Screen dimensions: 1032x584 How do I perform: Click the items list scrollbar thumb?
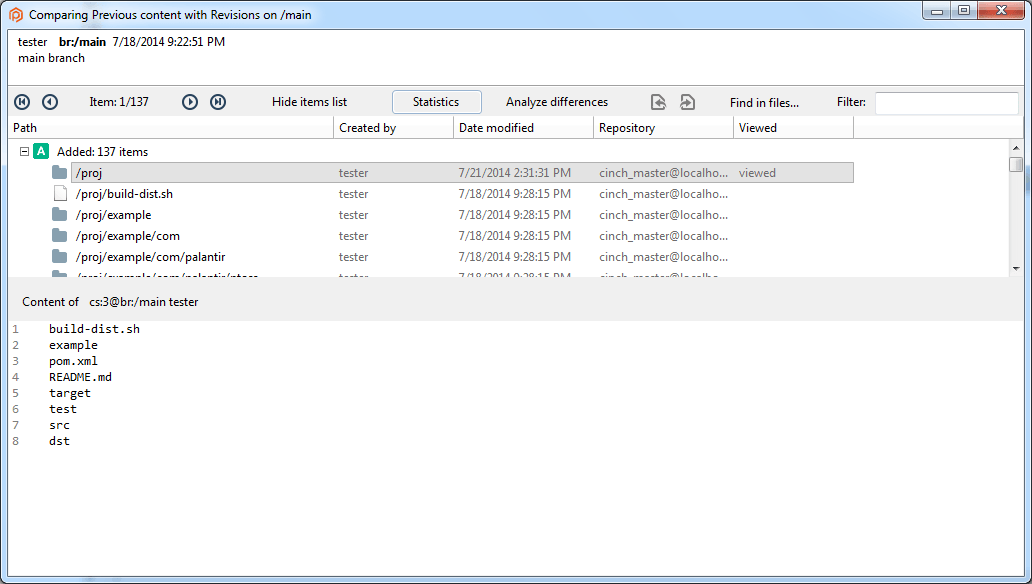point(1016,163)
